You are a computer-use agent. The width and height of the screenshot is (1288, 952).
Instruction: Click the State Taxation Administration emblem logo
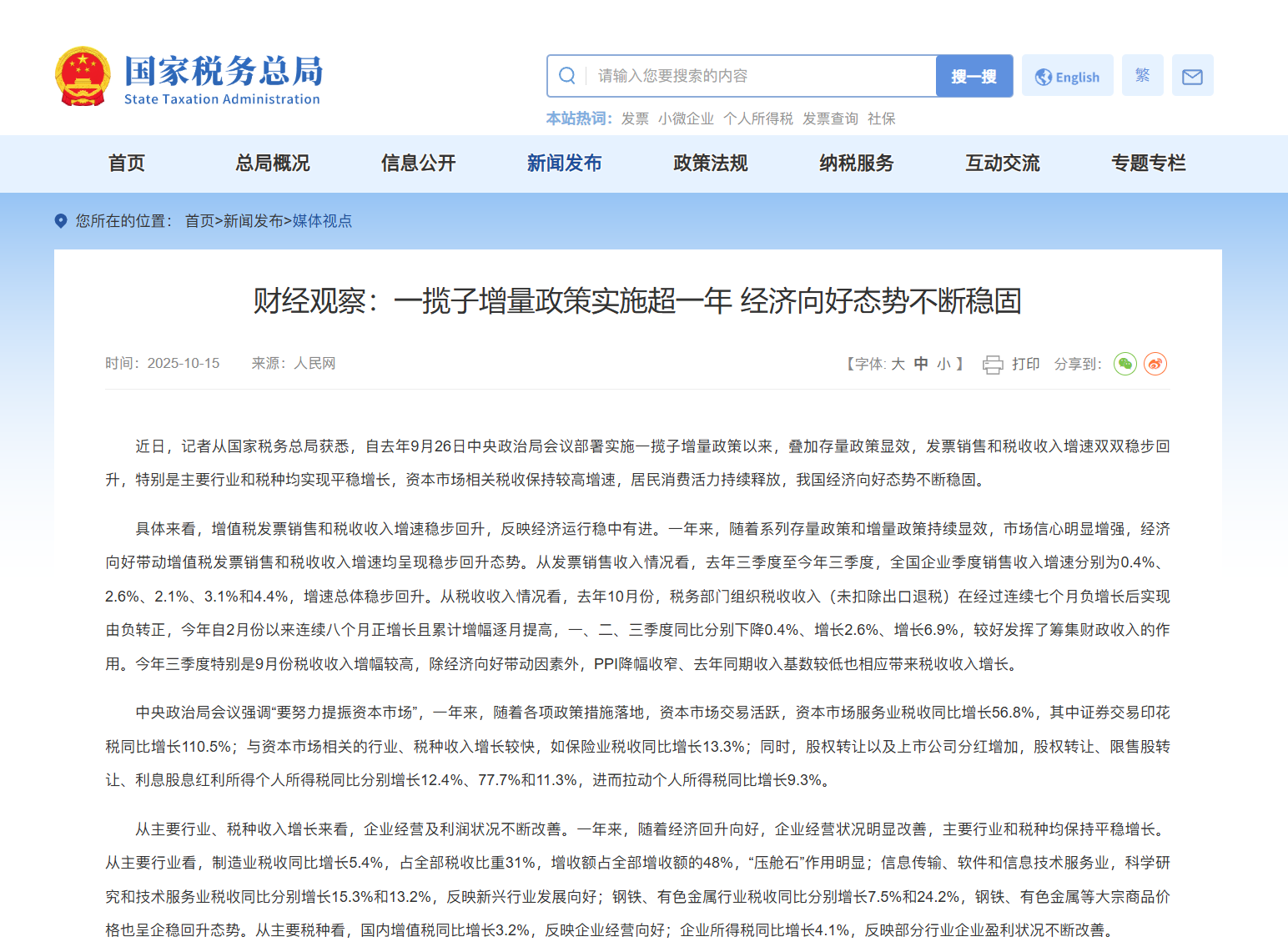(x=83, y=77)
